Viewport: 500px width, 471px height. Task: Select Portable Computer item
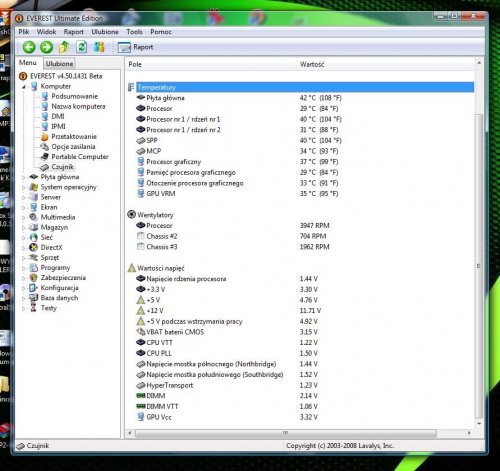pyautogui.click(x=80, y=157)
